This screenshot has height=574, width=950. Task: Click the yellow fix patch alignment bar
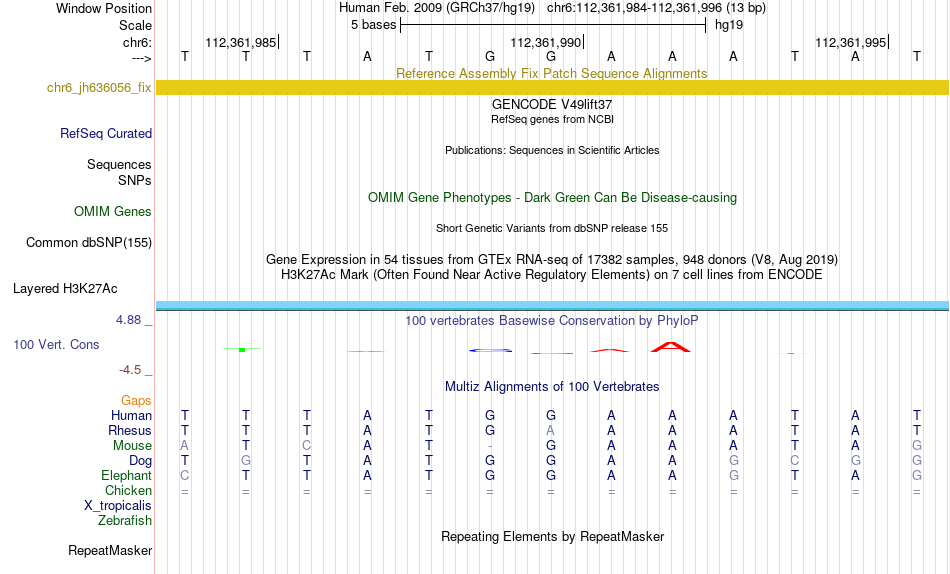(x=552, y=87)
